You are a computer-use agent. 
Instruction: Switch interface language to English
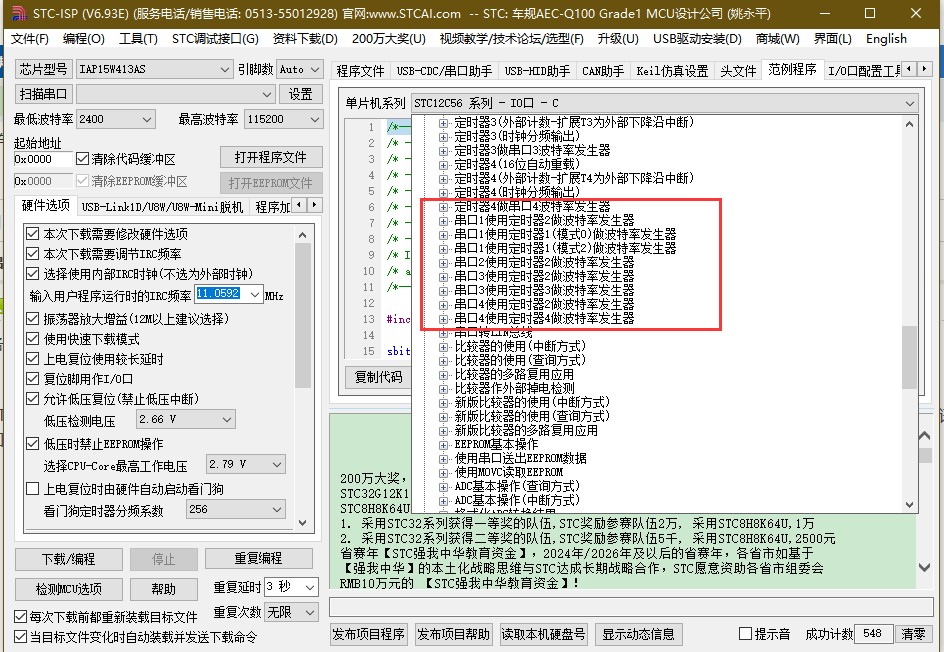click(x=886, y=39)
